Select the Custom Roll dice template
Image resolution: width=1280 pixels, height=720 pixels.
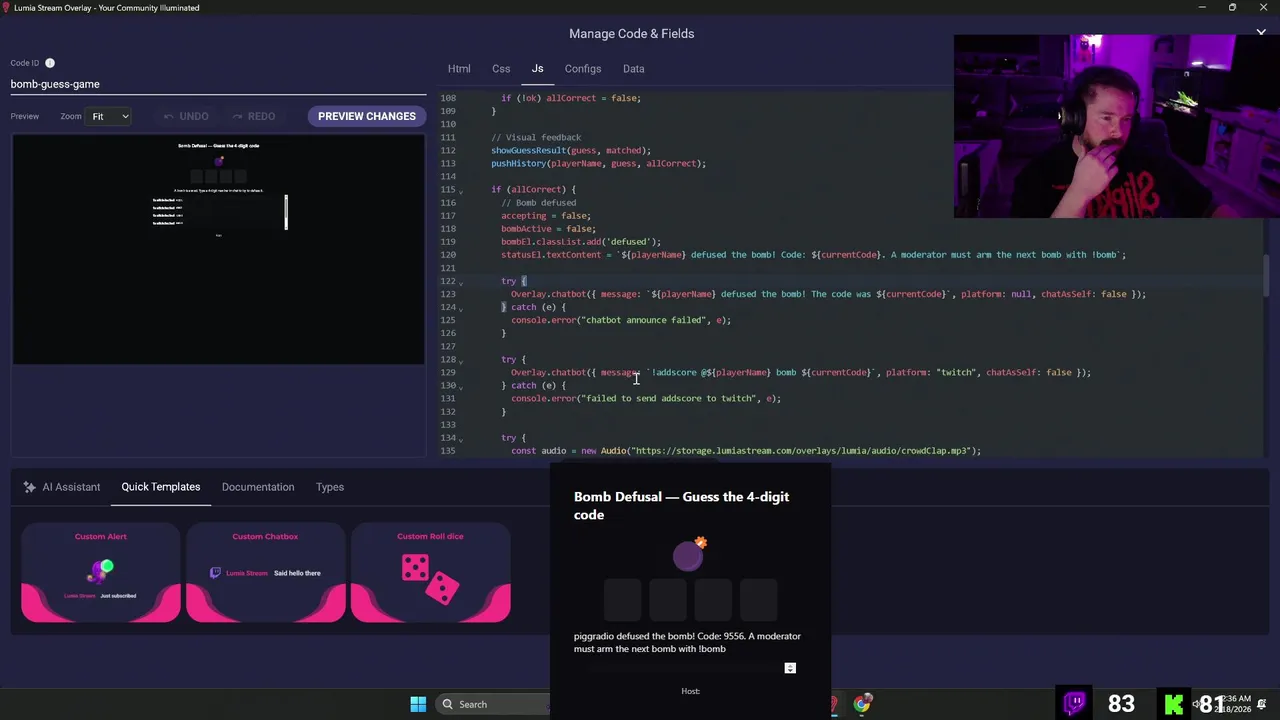(x=431, y=573)
